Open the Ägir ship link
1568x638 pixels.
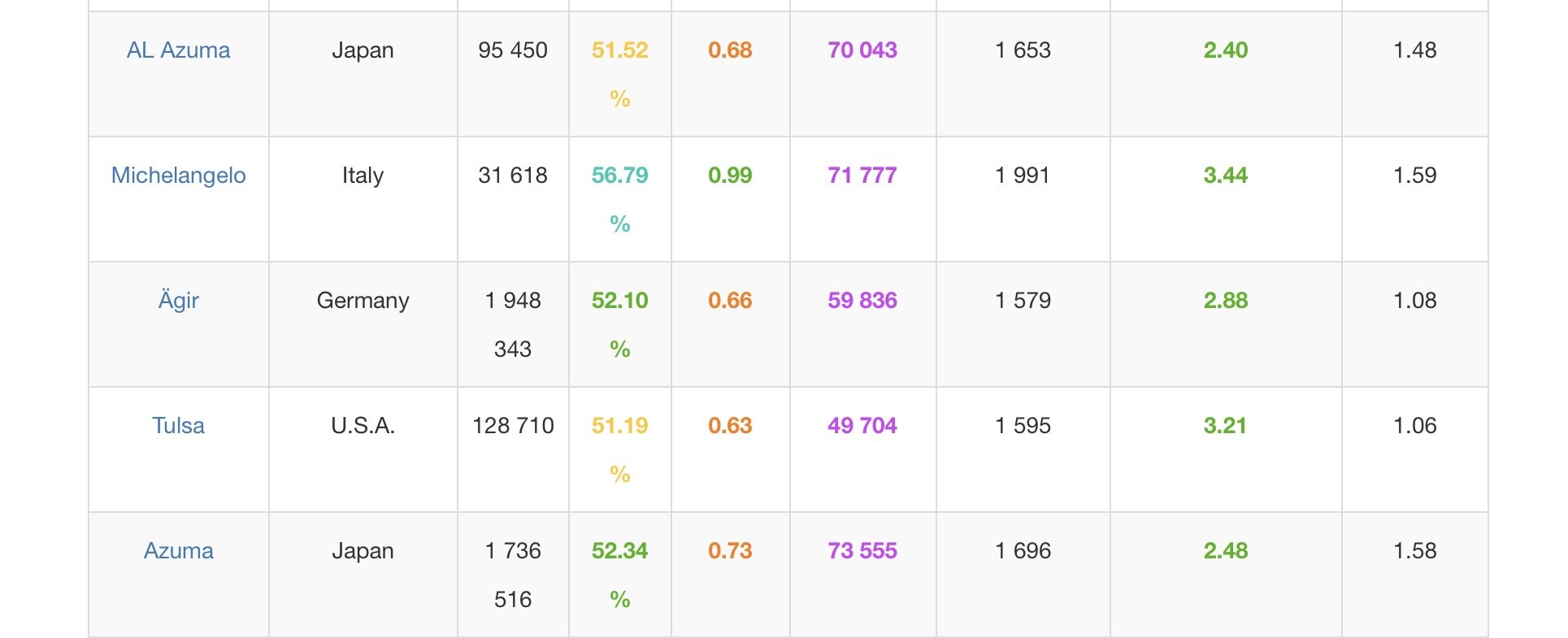coord(178,301)
